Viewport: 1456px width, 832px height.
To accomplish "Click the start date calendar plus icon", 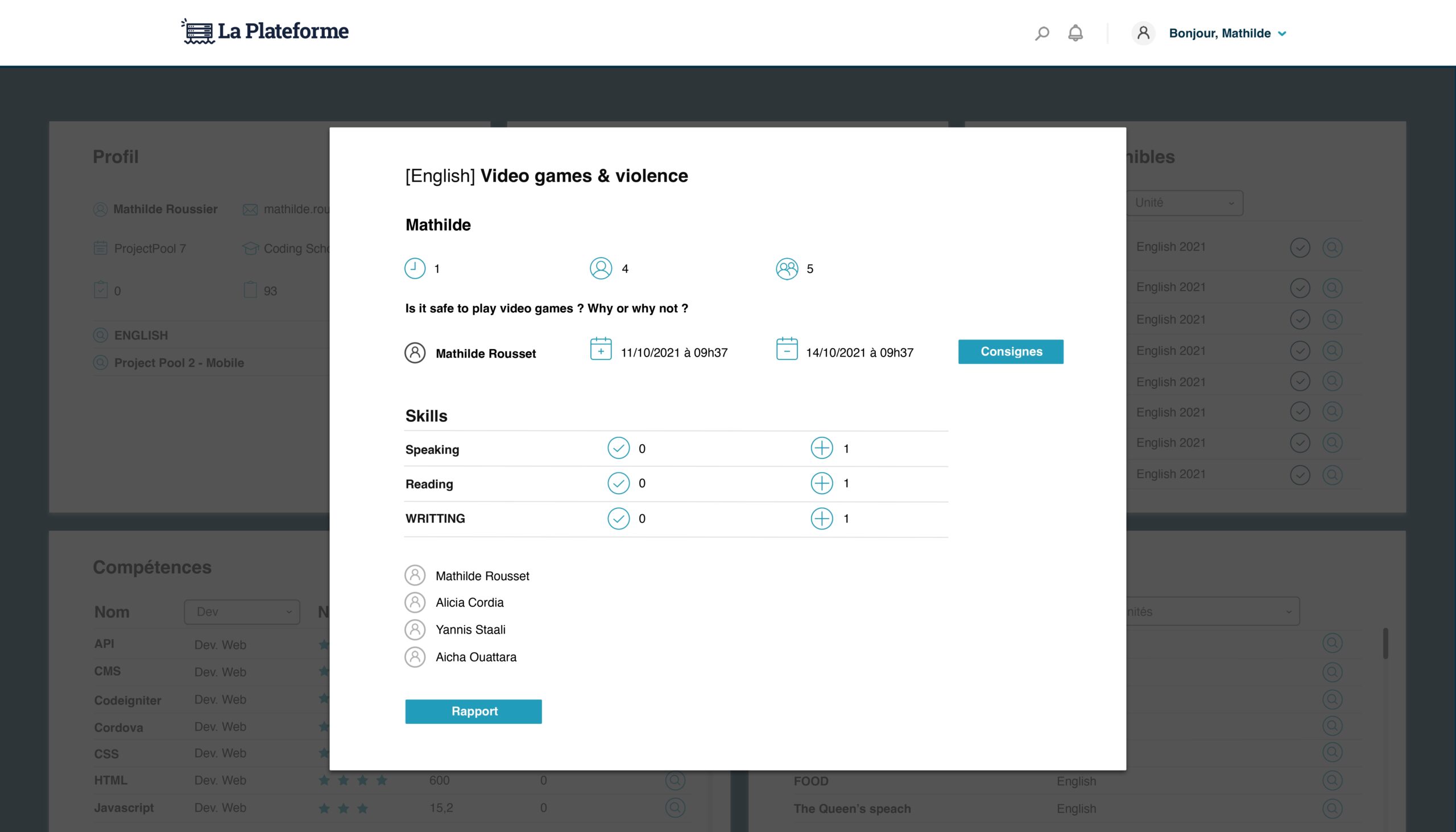I will 601,349.
